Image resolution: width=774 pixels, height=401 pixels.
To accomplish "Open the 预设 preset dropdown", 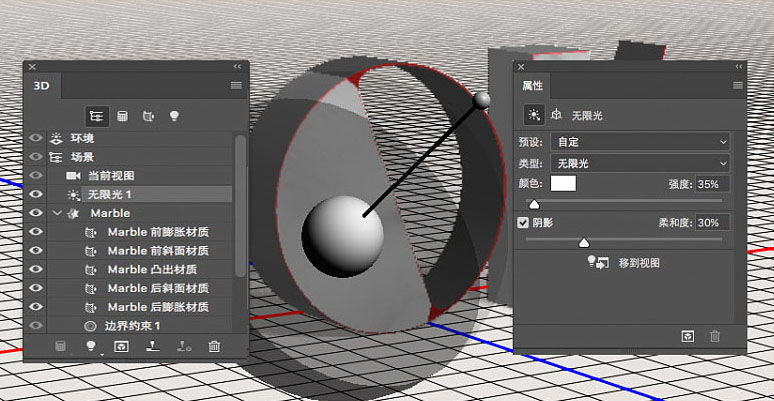I will [x=640, y=142].
